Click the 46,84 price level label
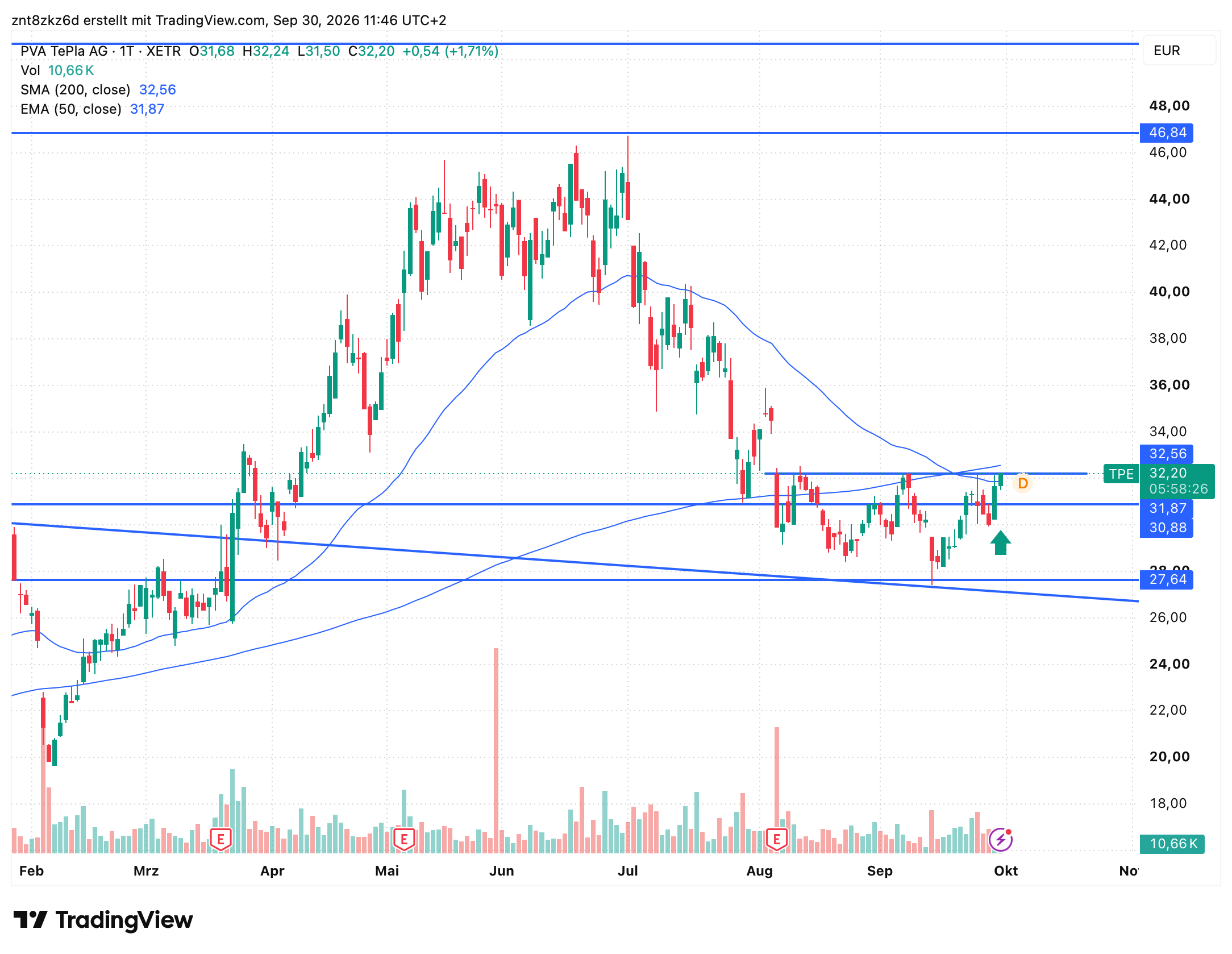1232x954 pixels. (x=1167, y=132)
